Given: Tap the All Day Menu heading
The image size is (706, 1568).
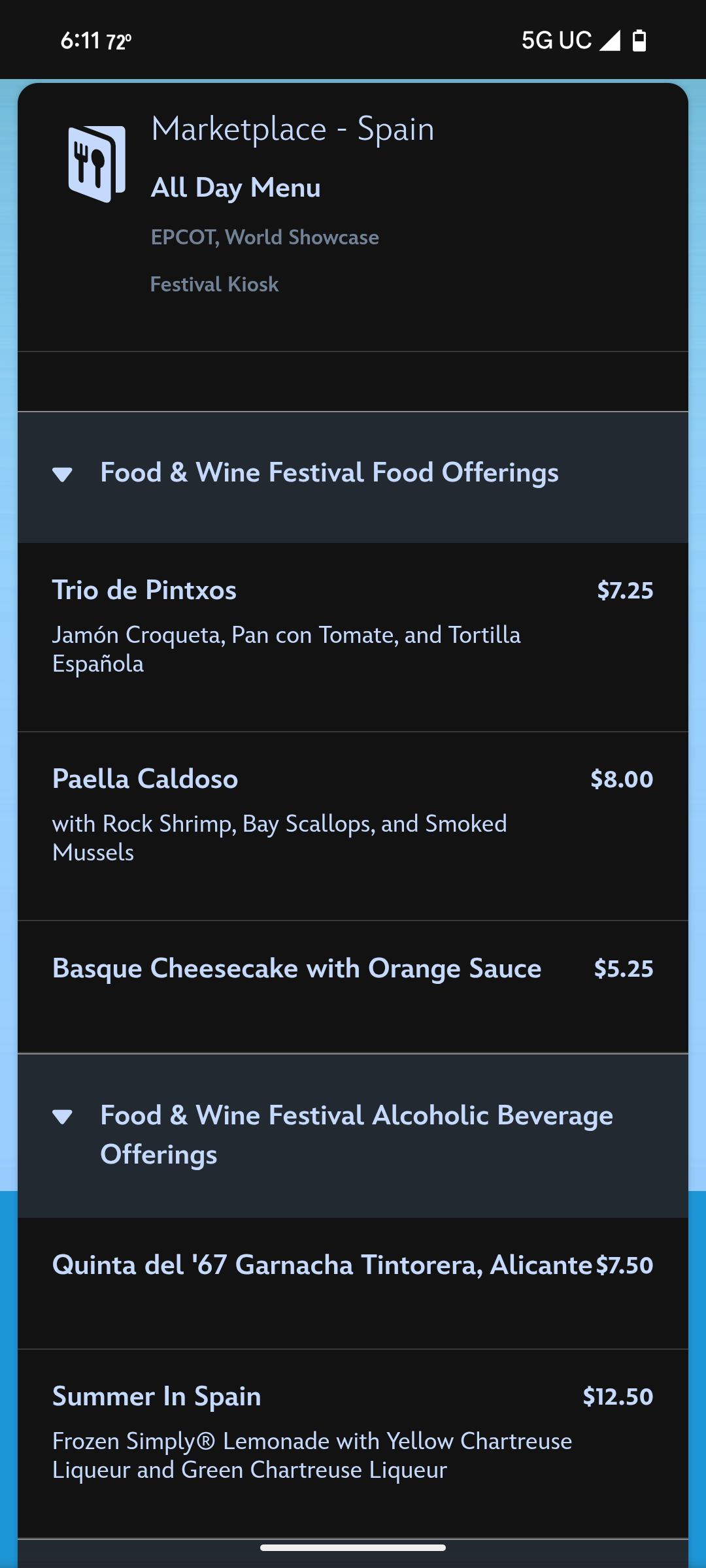Looking at the screenshot, I should pyautogui.click(x=236, y=188).
